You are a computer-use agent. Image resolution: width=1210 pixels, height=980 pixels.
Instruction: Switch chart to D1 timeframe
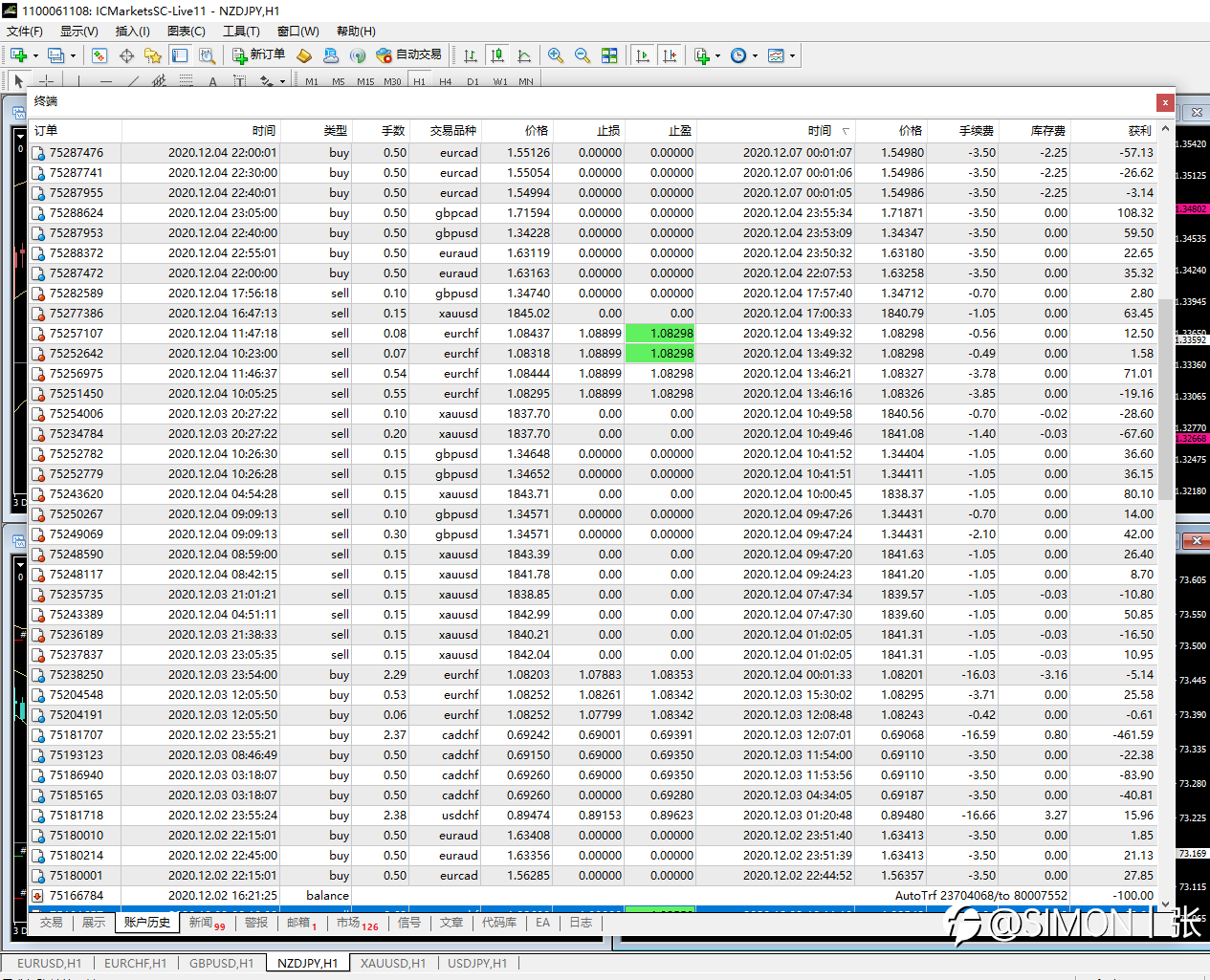pos(473,81)
